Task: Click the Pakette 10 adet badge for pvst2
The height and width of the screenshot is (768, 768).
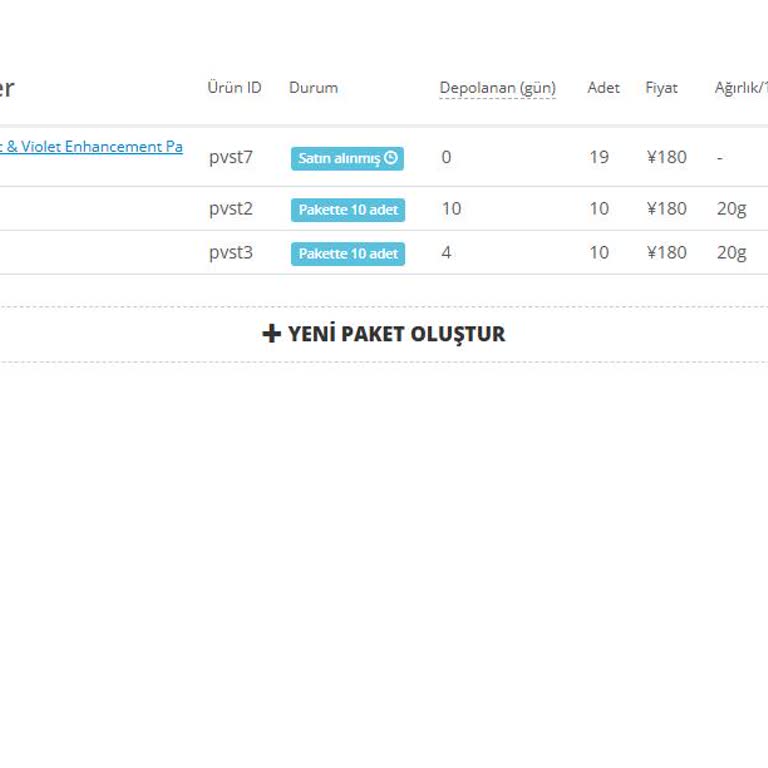Action: (348, 210)
